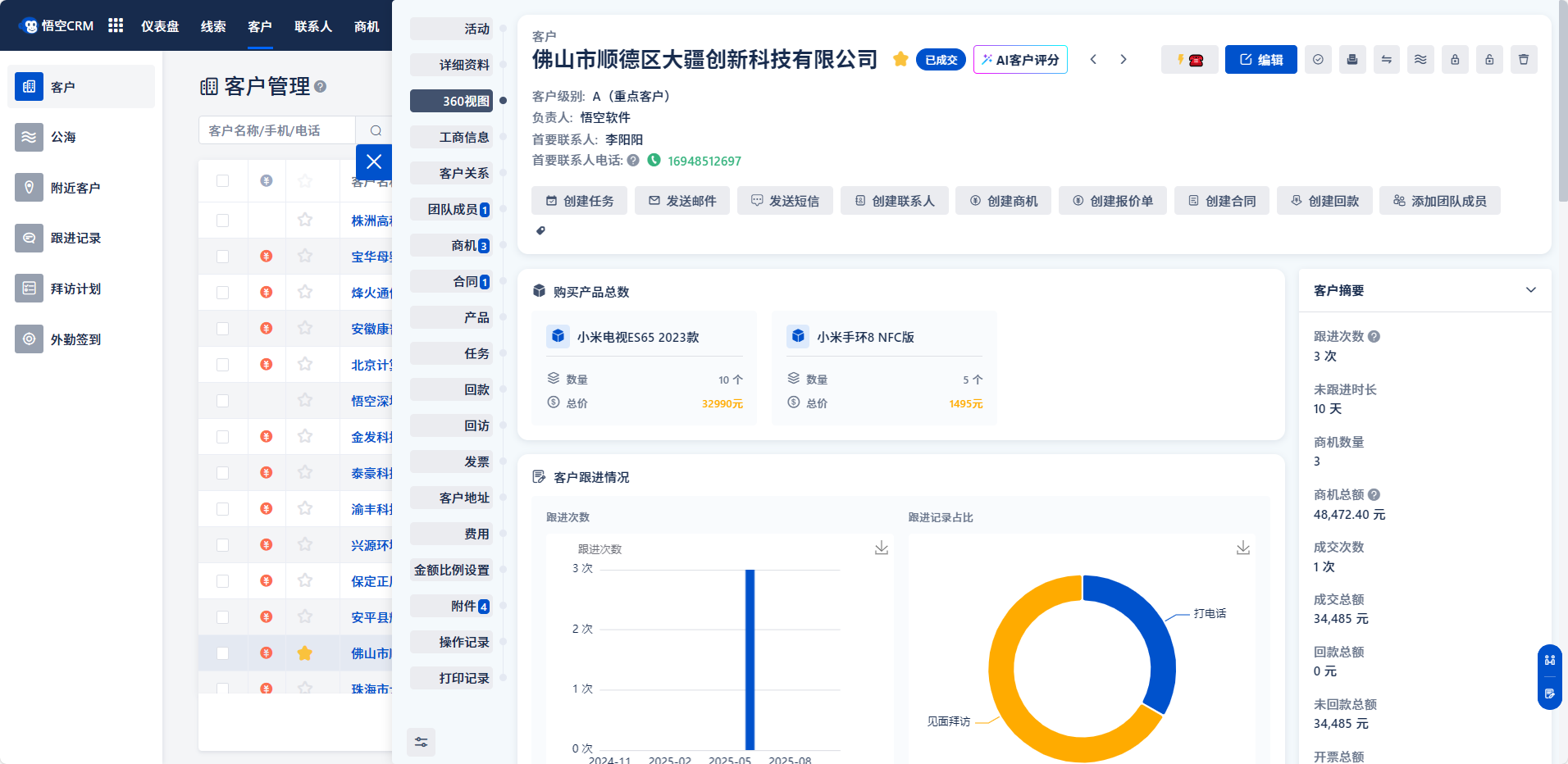Click the lower note icon on floating widget
Viewport: 1568px width, 764px height.
point(1550,694)
